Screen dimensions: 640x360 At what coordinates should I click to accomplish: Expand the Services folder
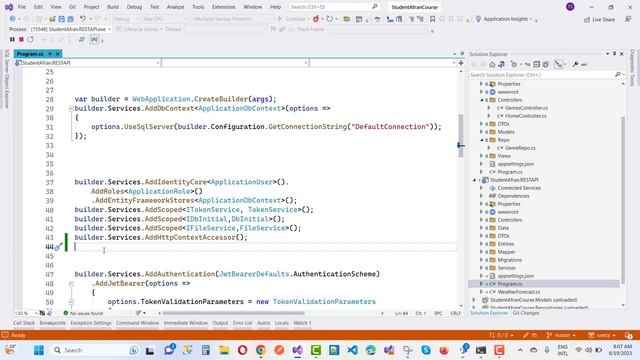[482, 268]
